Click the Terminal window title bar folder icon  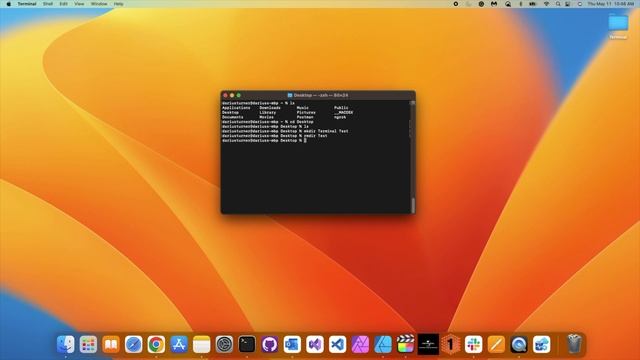290,95
